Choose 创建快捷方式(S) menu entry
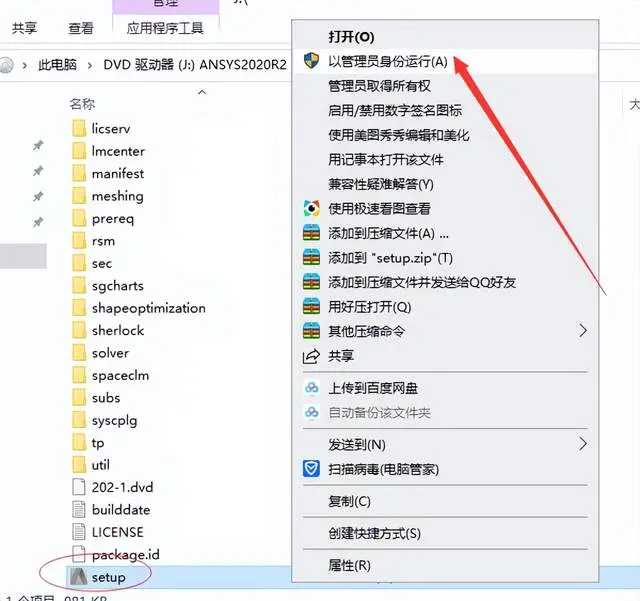Image resolution: width=640 pixels, height=601 pixels. coord(374,533)
